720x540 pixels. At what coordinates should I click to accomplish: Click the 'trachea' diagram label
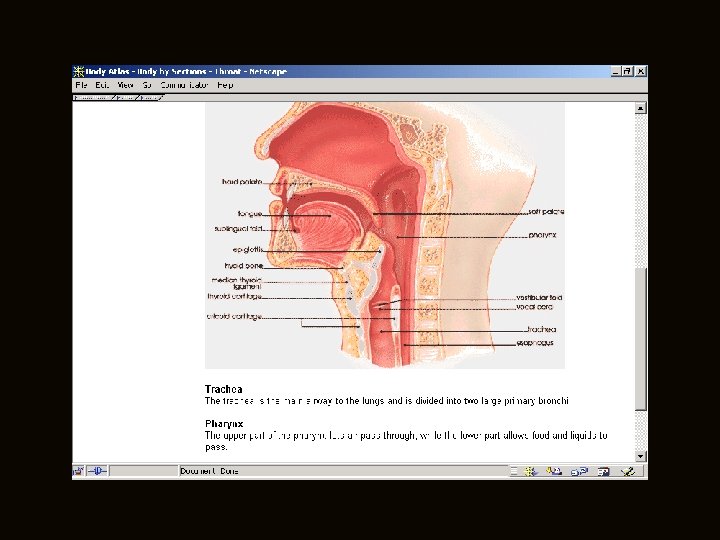click(542, 329)
